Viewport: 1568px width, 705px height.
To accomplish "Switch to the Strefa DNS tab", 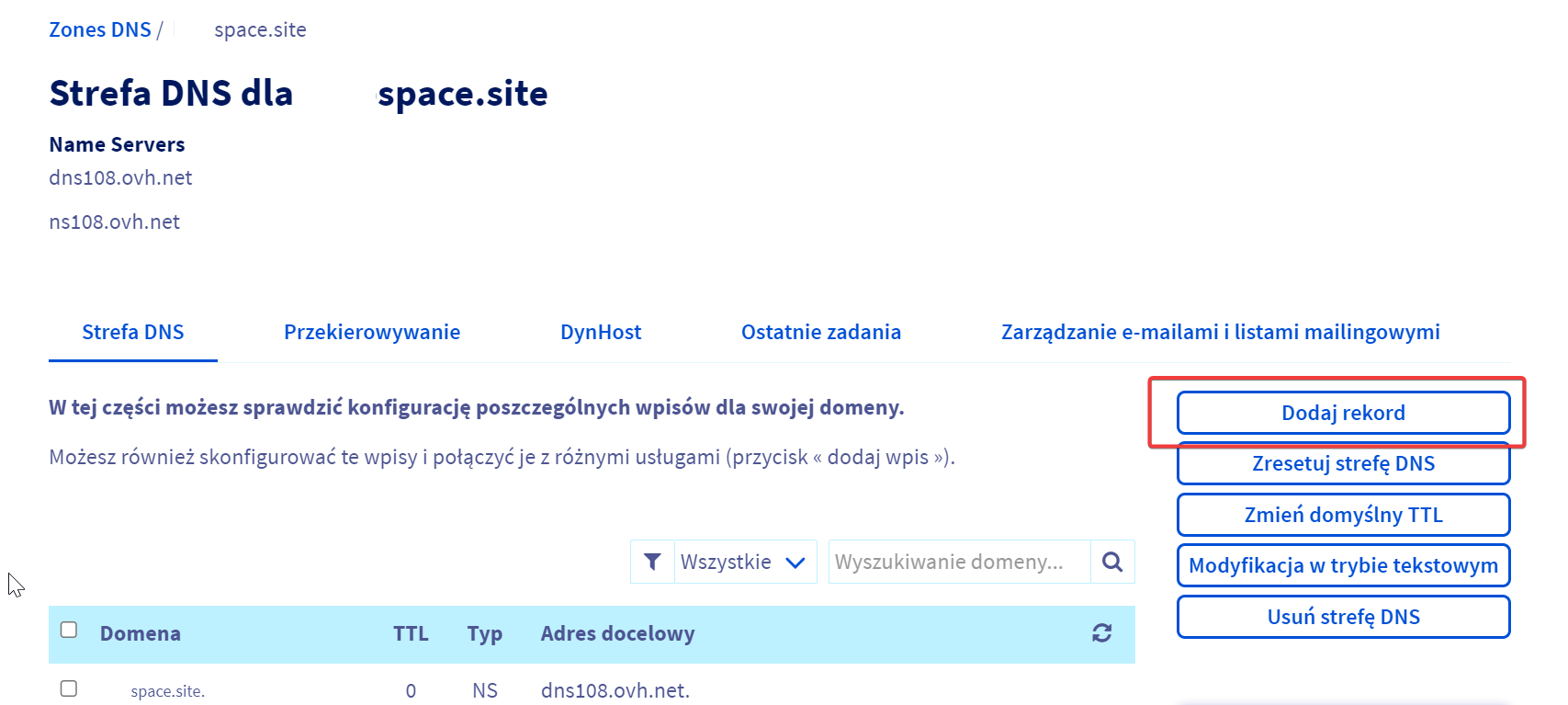I will coord(133,332).
